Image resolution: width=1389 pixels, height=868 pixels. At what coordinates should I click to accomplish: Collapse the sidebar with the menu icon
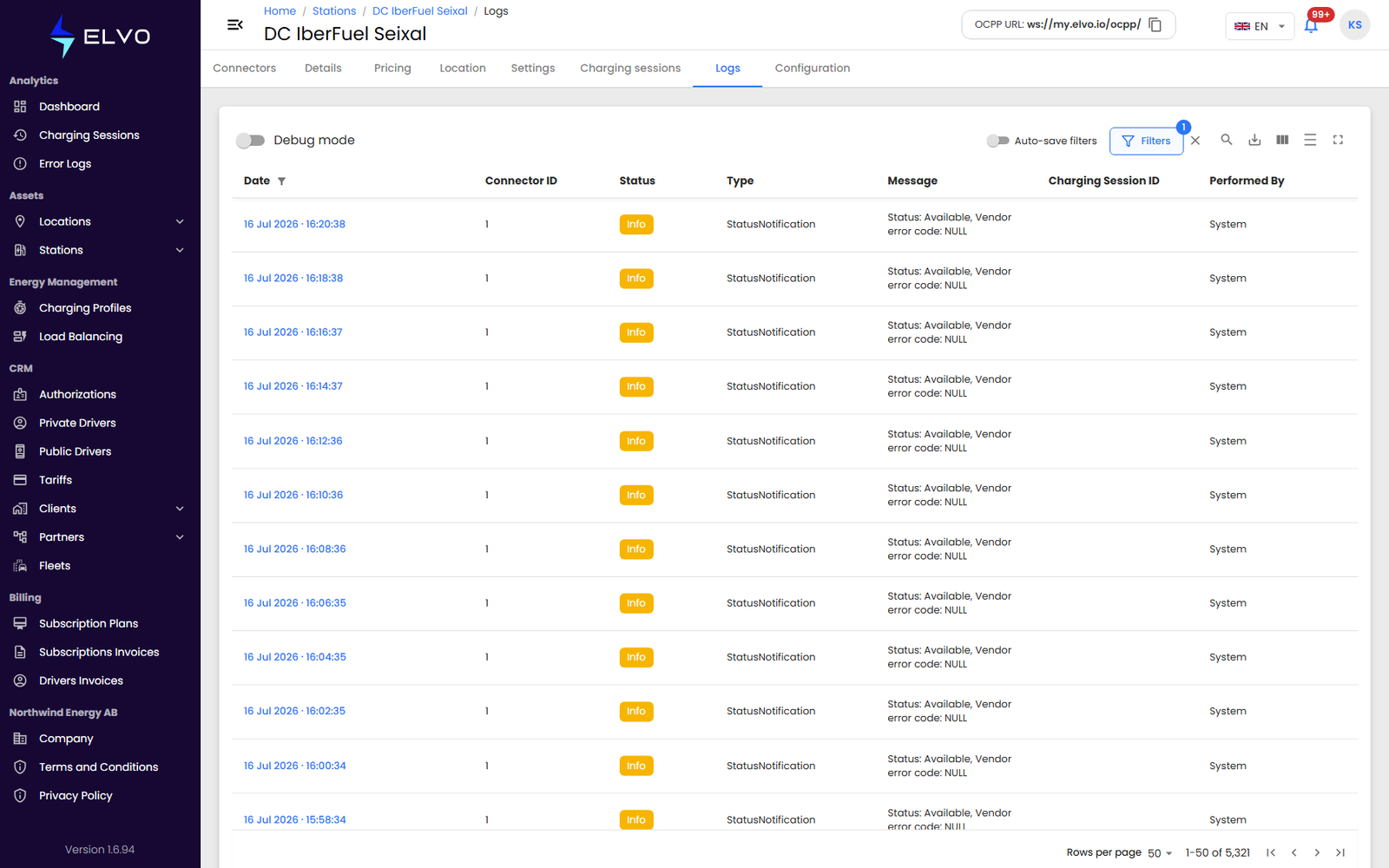tap(234, 25)
